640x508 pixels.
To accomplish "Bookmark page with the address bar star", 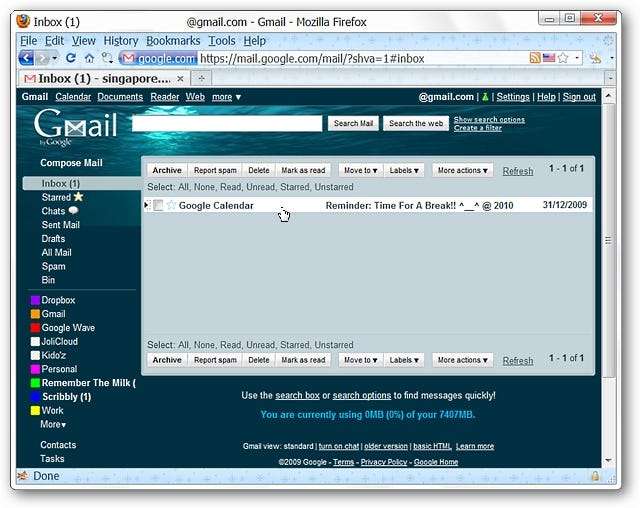I will pyautogui.click(x=563, y=58).
